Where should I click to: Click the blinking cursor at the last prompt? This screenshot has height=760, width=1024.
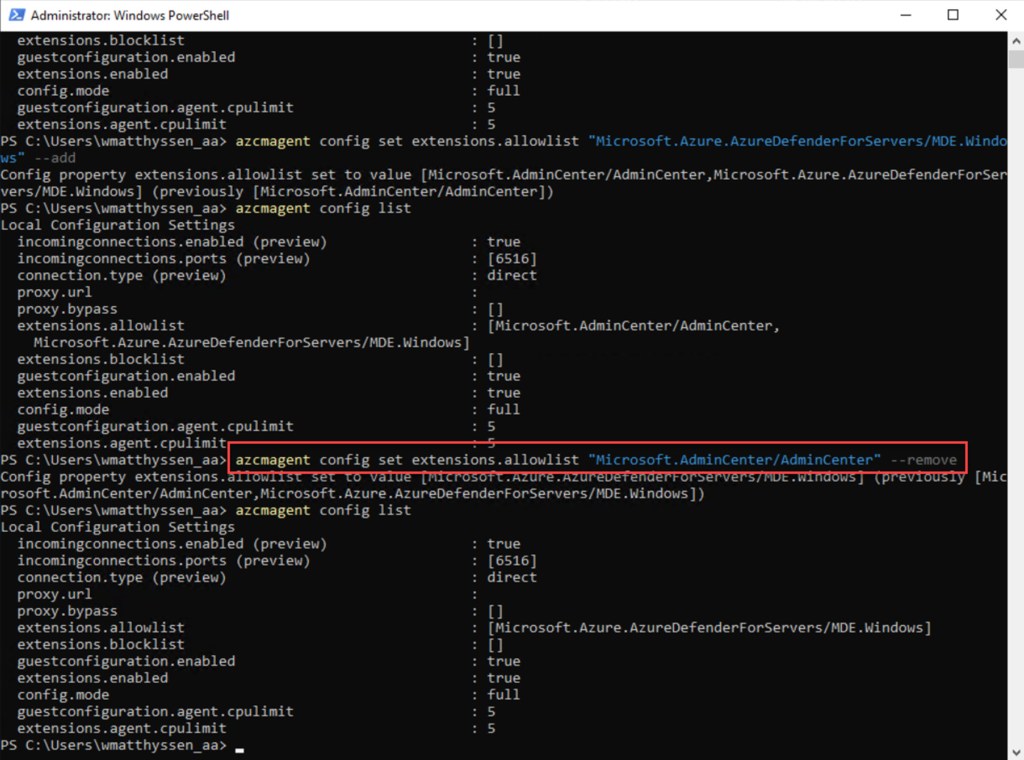(x=240, y=747)
